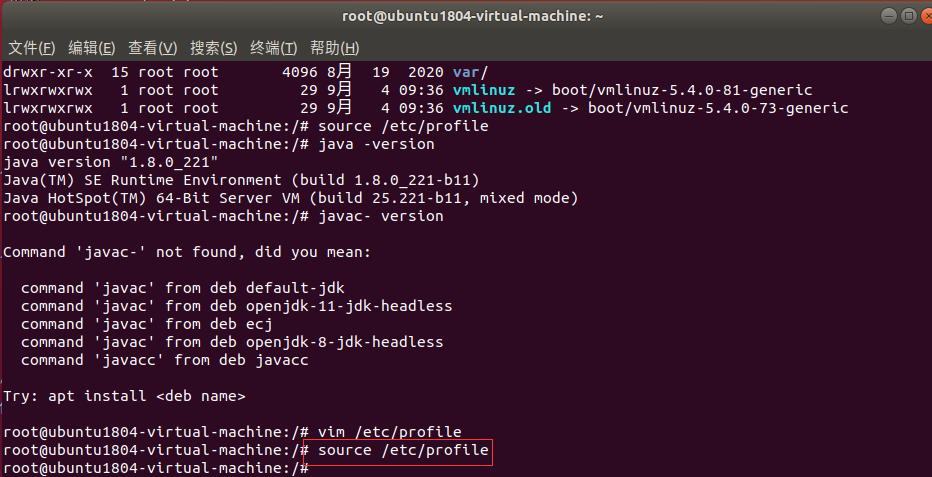Click the window title root@ubuntu1804-virtual-machine: ~
This screenshot has height=477, width=932.
(x=473, y=16)
